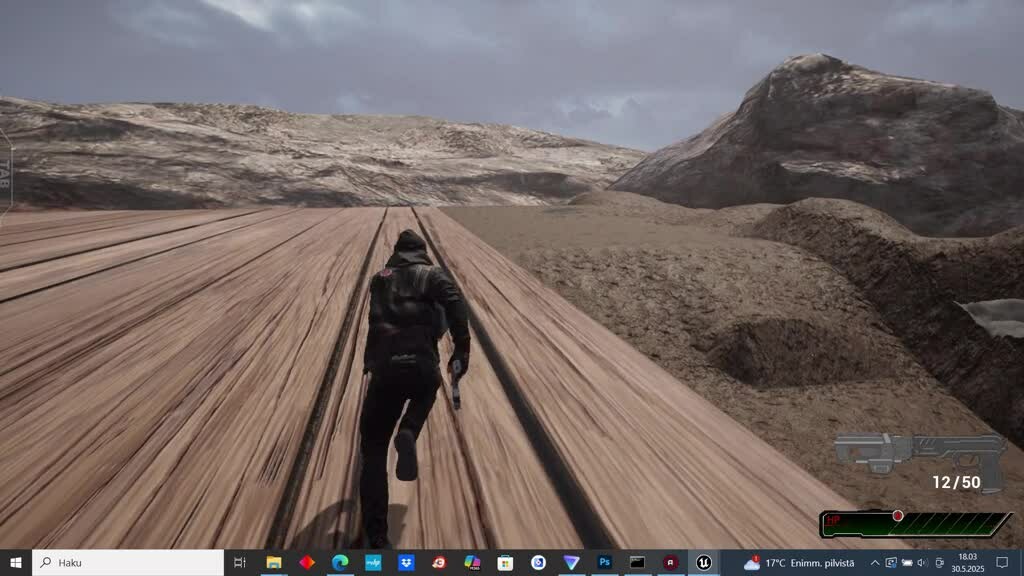Click the pistol weapon icon in HUD
1024x576 pixels.
point(919,452)
